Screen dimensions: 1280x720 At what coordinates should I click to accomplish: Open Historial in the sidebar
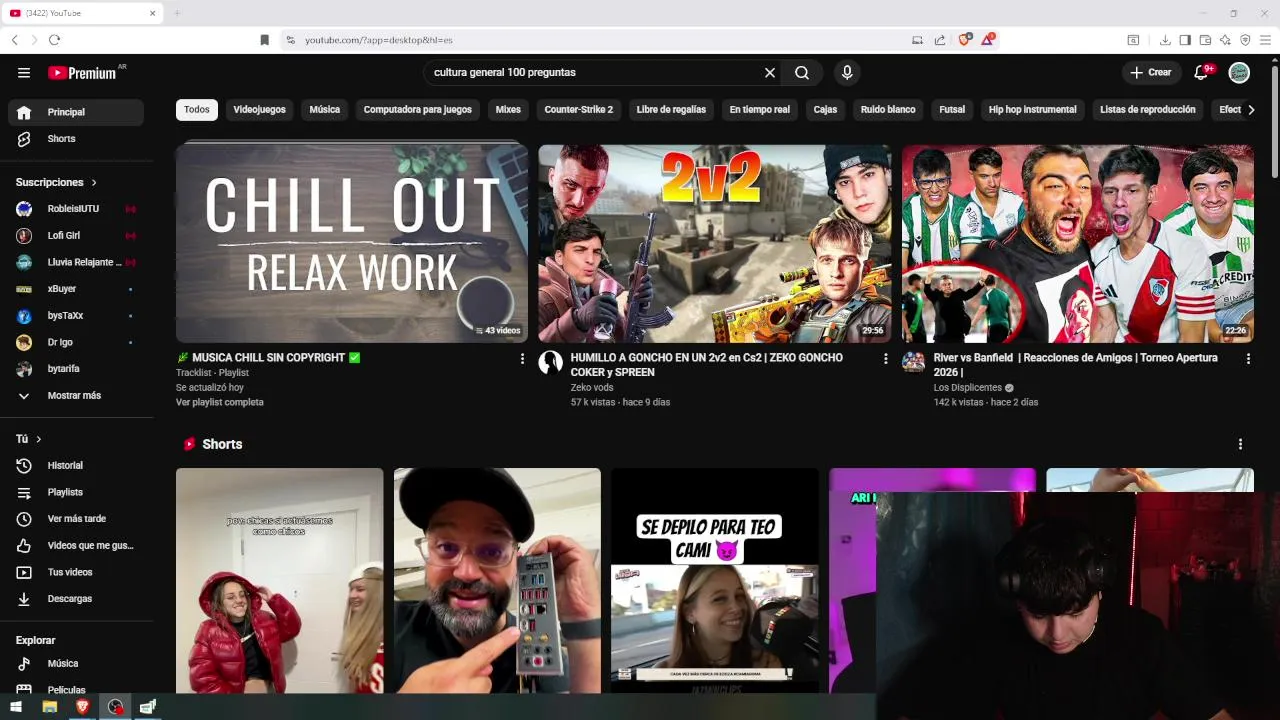(x=76, y=466)
